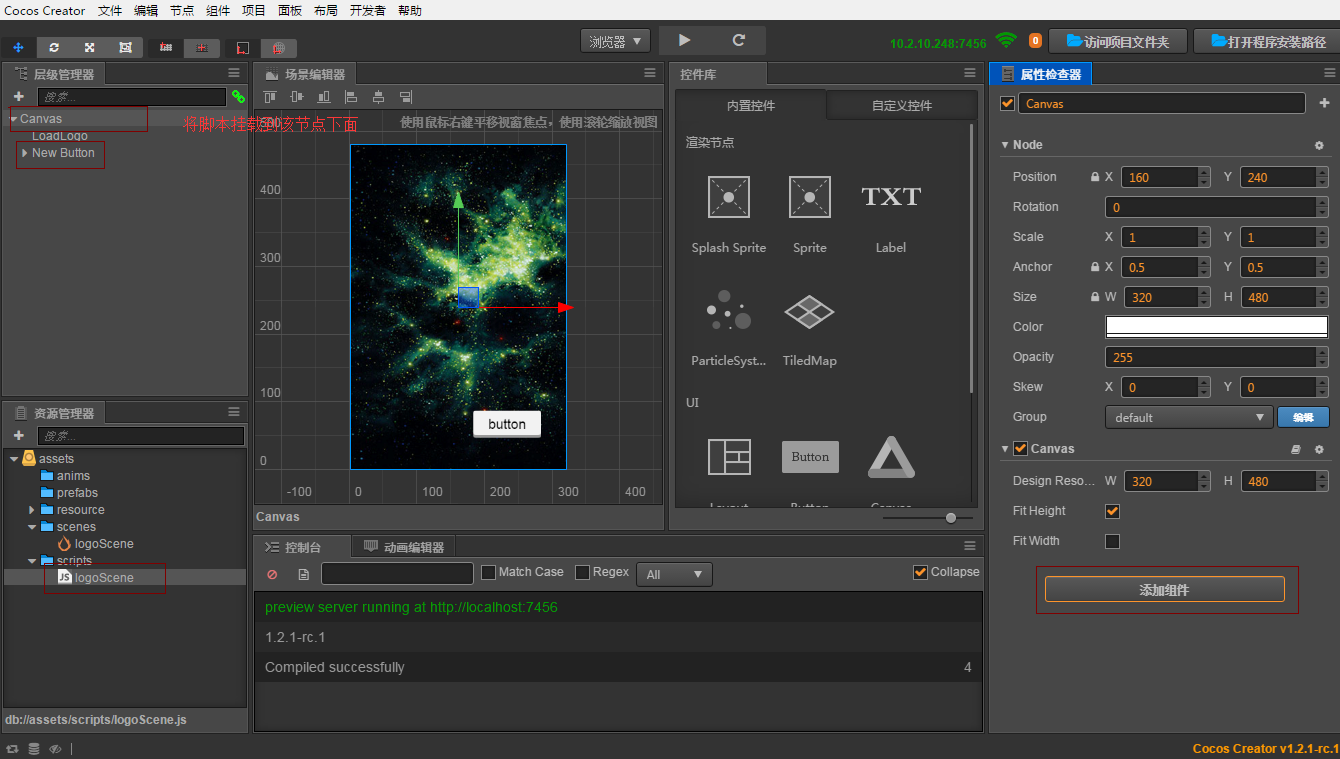Screen dimensions: 1340x759
Task: Select the Rotate transform tool
Action: [x=54, y=47]
